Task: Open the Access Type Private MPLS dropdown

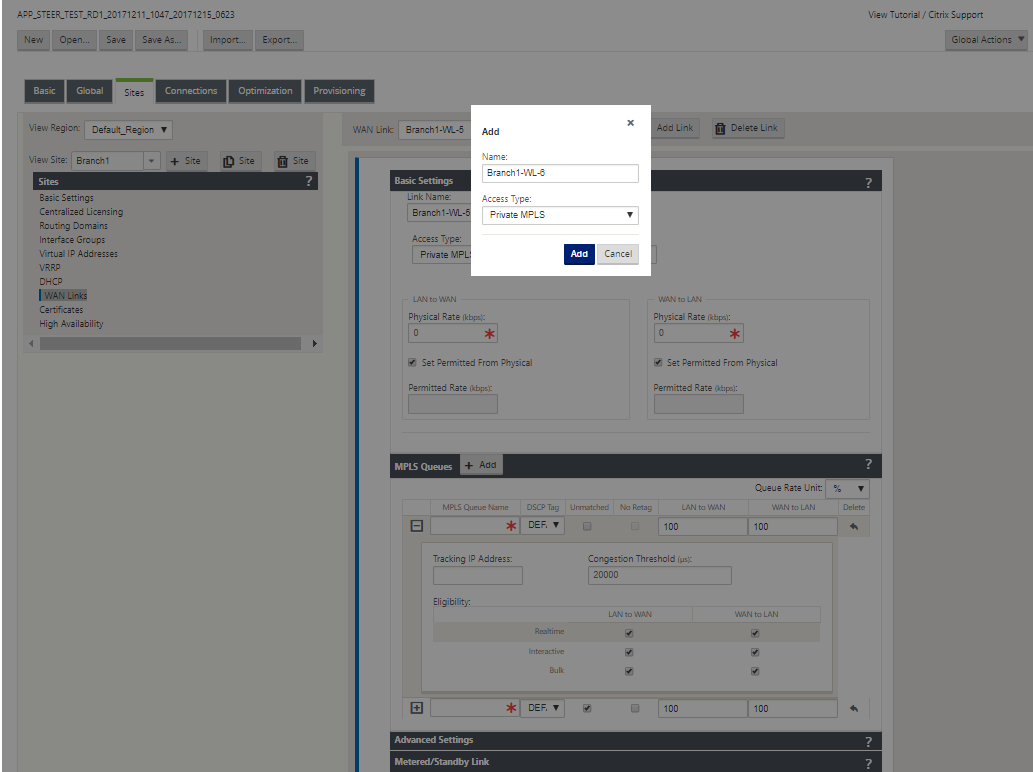Action: (x=560, y=215)
